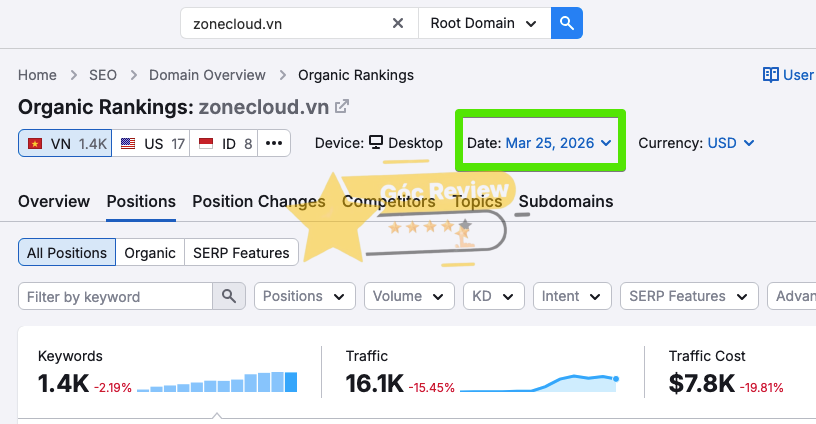Select the Organic filter
Screen dimensions: 816x424
150,252
